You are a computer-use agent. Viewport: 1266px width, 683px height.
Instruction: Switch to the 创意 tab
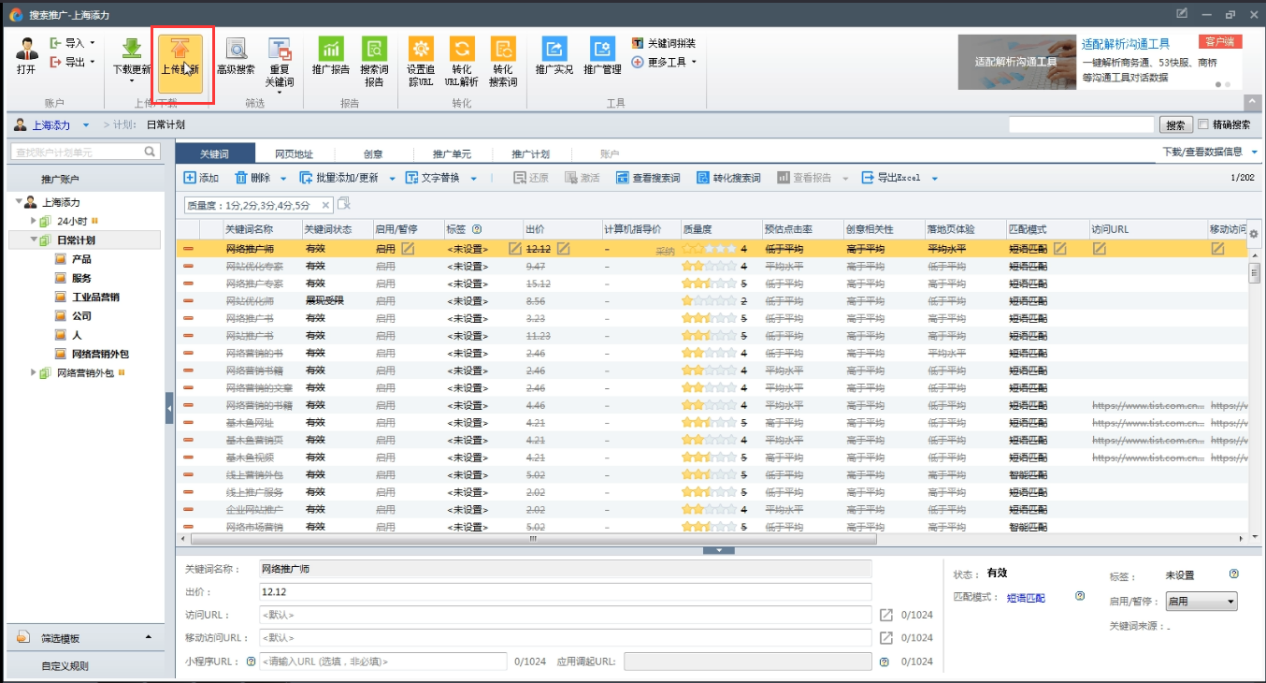pos(373,154)
